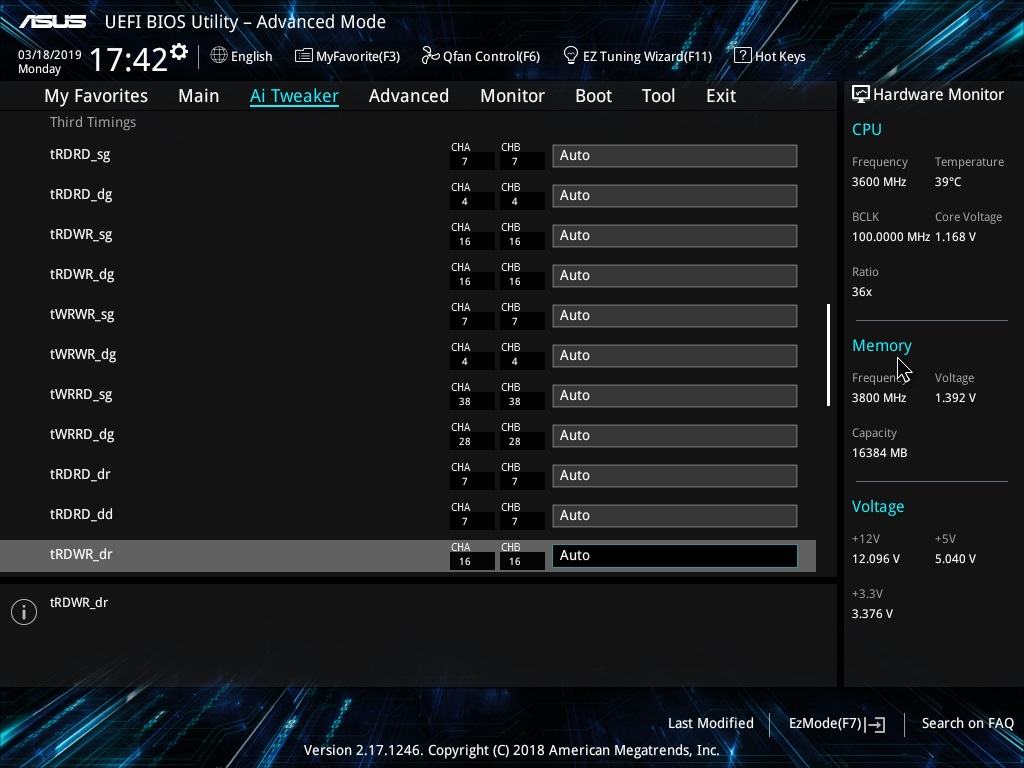The image size is (1024, 768).
Task: Click the tRDRD_dr Auto field
Action: click(x=675, y=475)
